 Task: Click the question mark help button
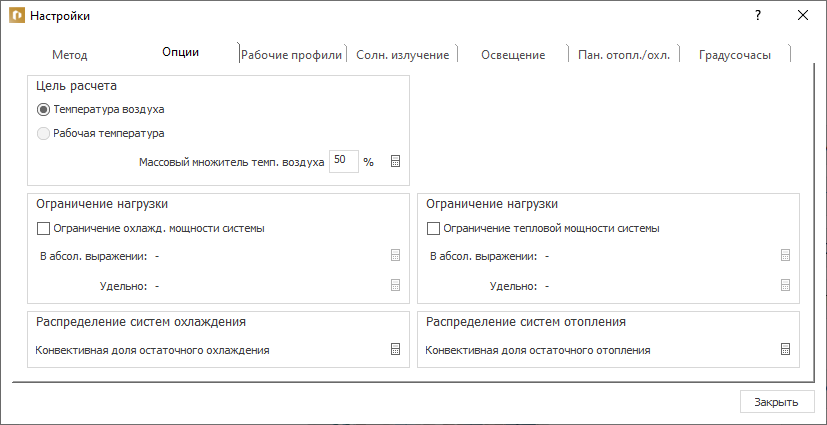click(758, 15)
